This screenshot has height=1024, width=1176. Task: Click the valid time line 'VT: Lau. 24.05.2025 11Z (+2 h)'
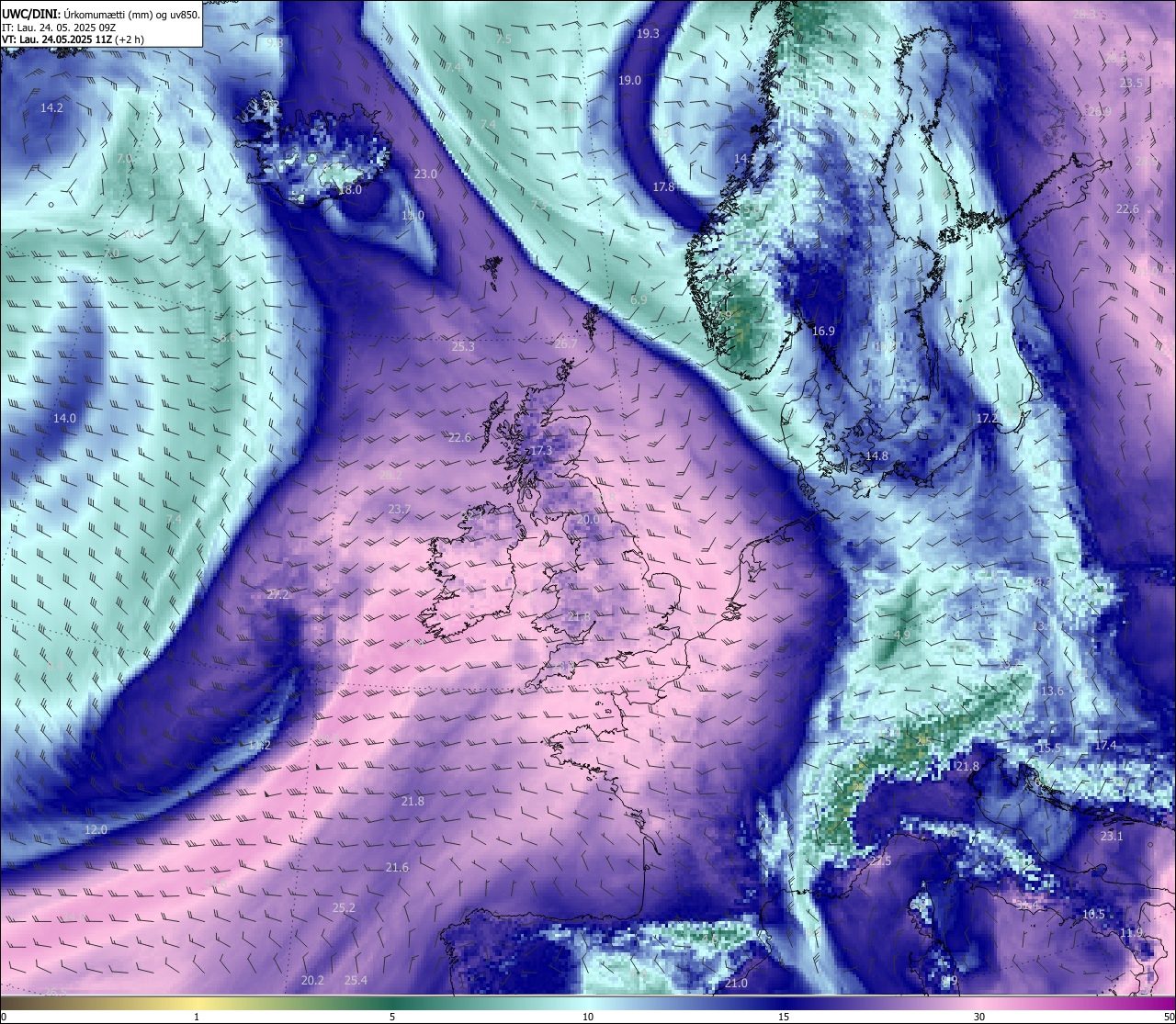point(73,39)
